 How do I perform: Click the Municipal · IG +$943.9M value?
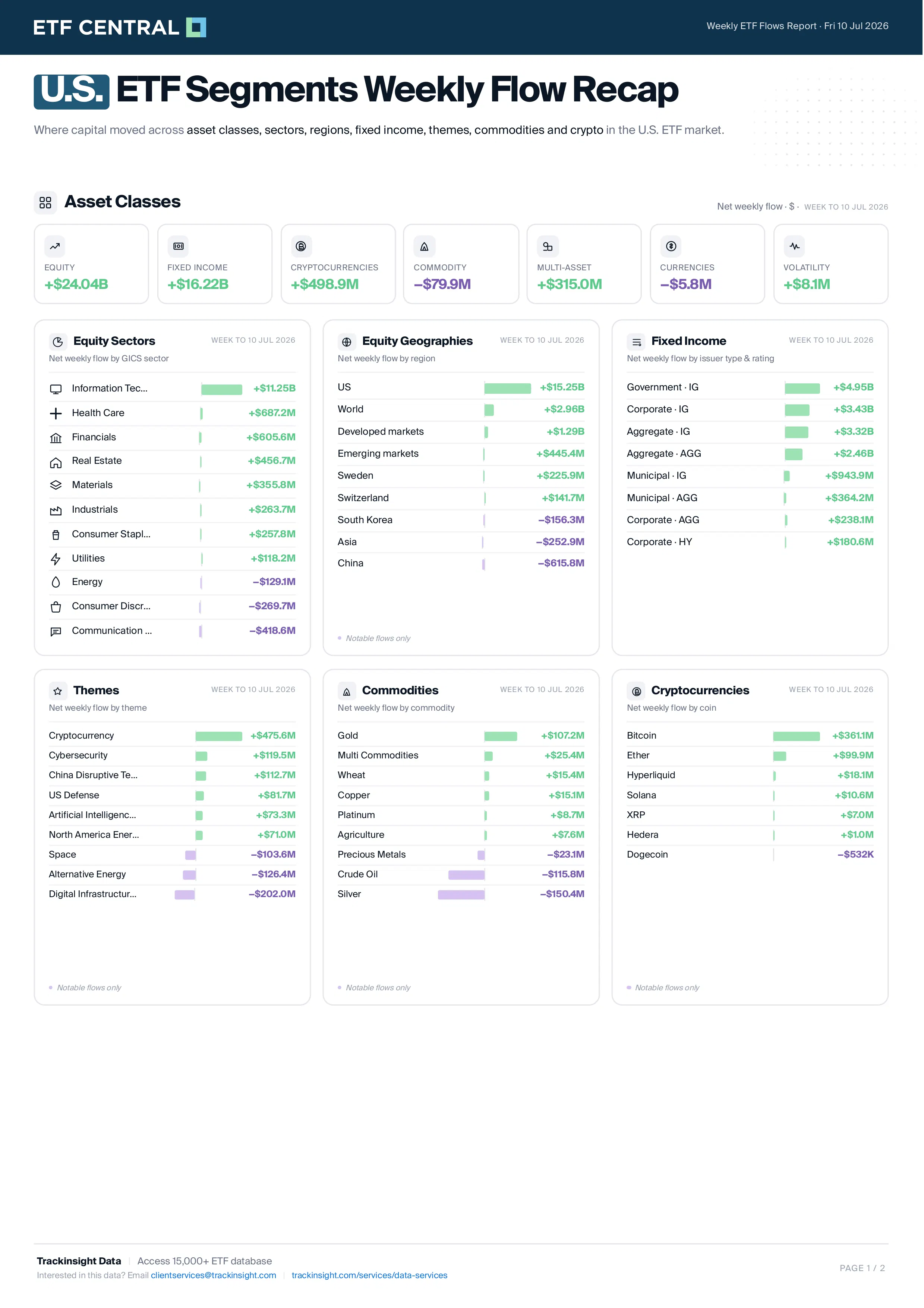tap(849, 476)
